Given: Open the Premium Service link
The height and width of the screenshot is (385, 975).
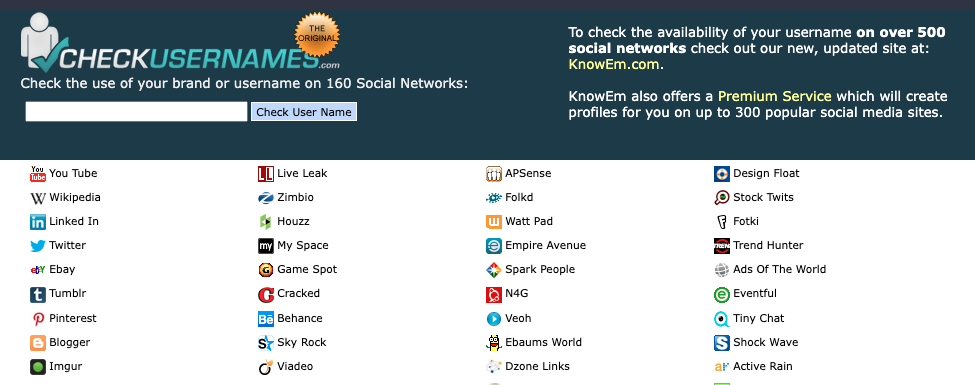Looking at the screenshot, I should click(x=775, y=96).
